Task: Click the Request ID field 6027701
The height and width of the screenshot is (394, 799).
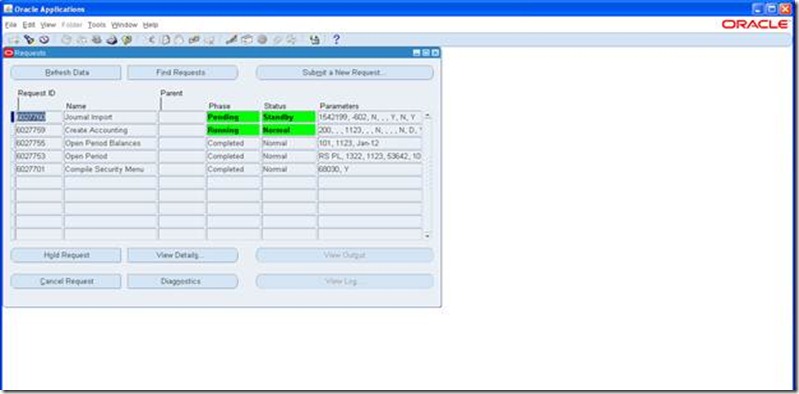Action: pos(39,169)
